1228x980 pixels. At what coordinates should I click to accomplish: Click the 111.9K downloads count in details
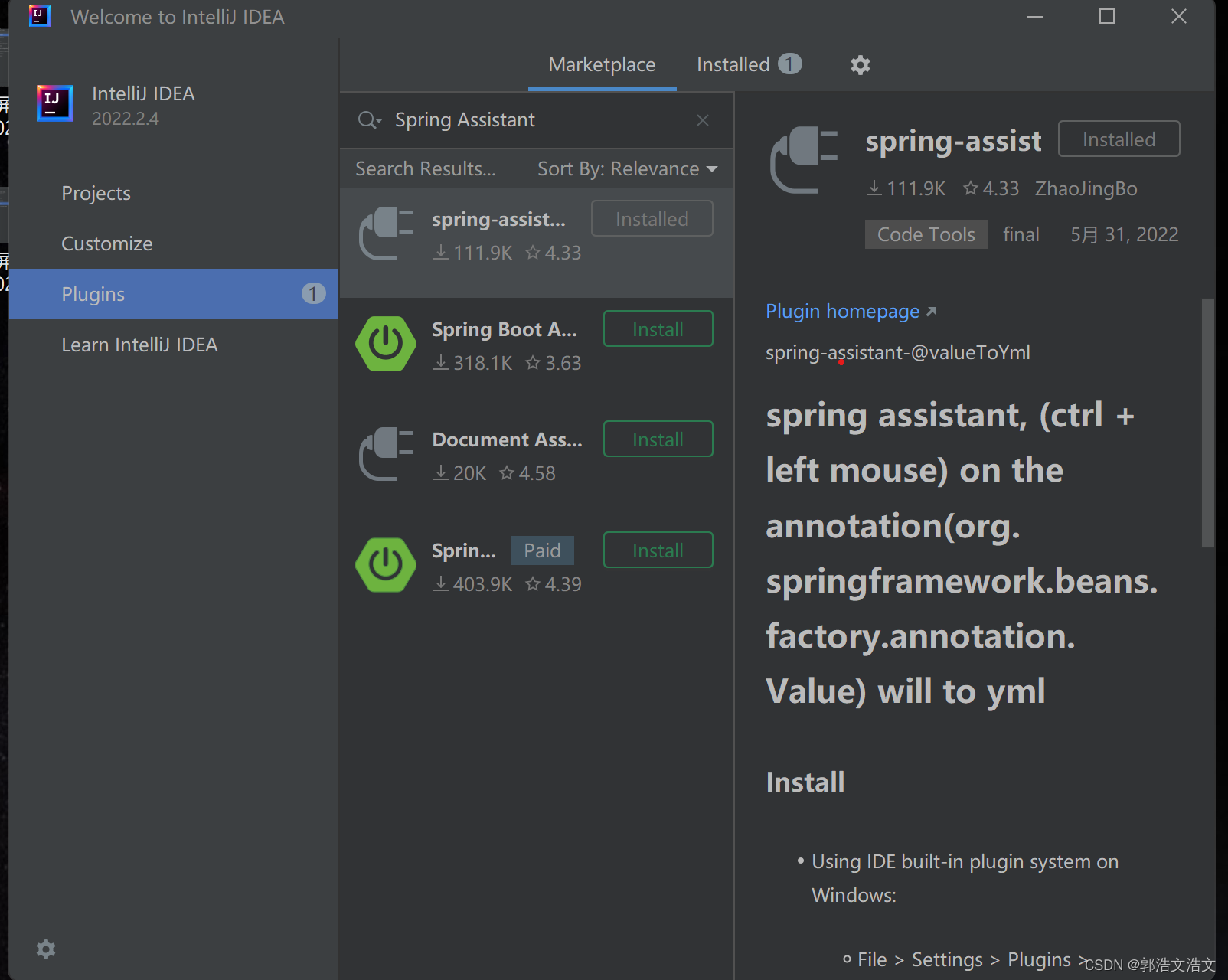click(x=906, y=188)
